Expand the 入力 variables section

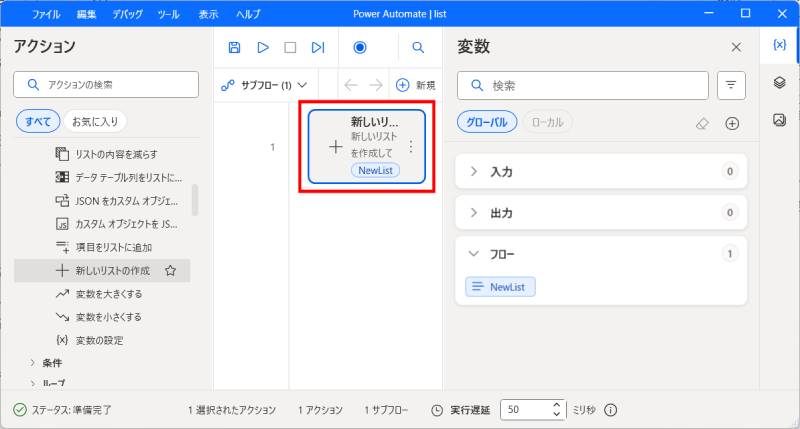[473, 171]
